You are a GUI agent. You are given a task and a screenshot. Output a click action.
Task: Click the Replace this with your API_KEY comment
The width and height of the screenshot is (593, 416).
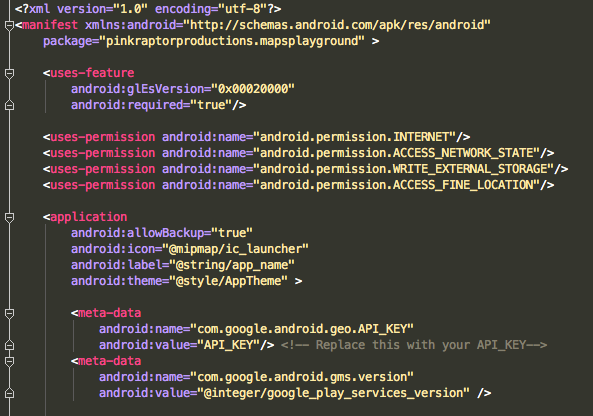pos(414,345)
